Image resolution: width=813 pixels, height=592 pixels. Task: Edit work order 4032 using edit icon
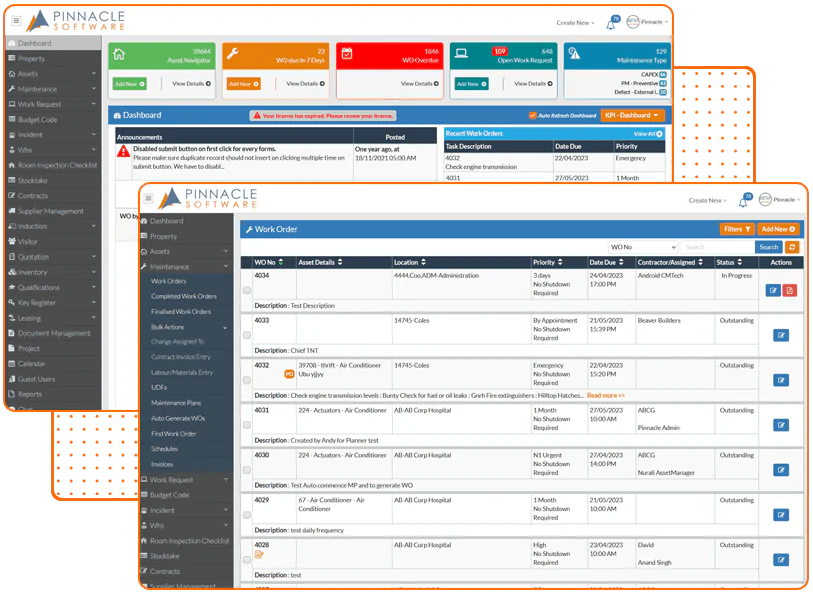781,380
